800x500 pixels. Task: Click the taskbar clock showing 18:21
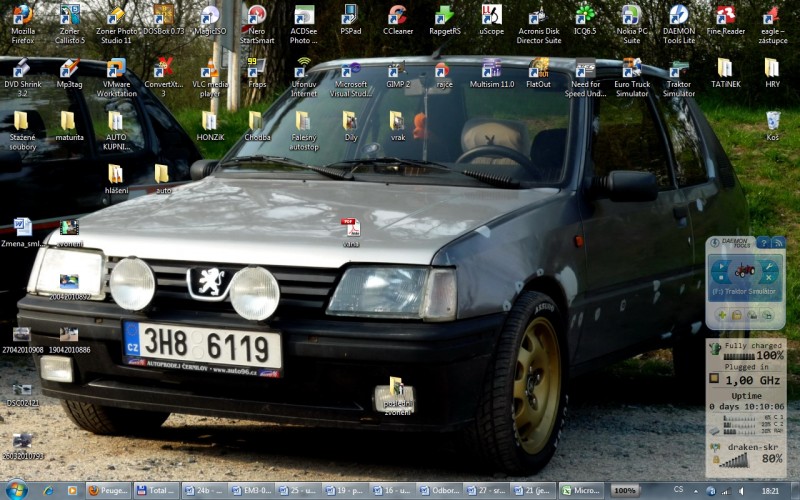pyautogui.click(x=770, y=491)
